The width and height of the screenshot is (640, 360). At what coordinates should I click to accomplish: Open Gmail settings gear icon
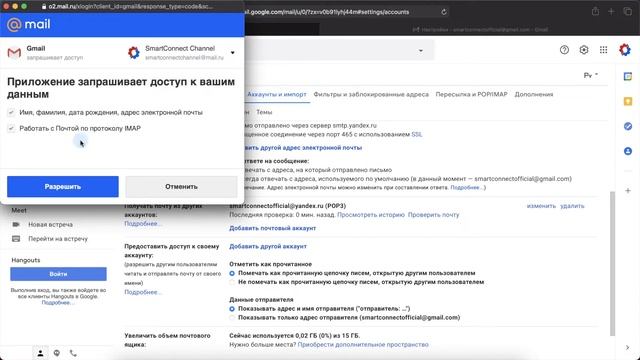584,50
